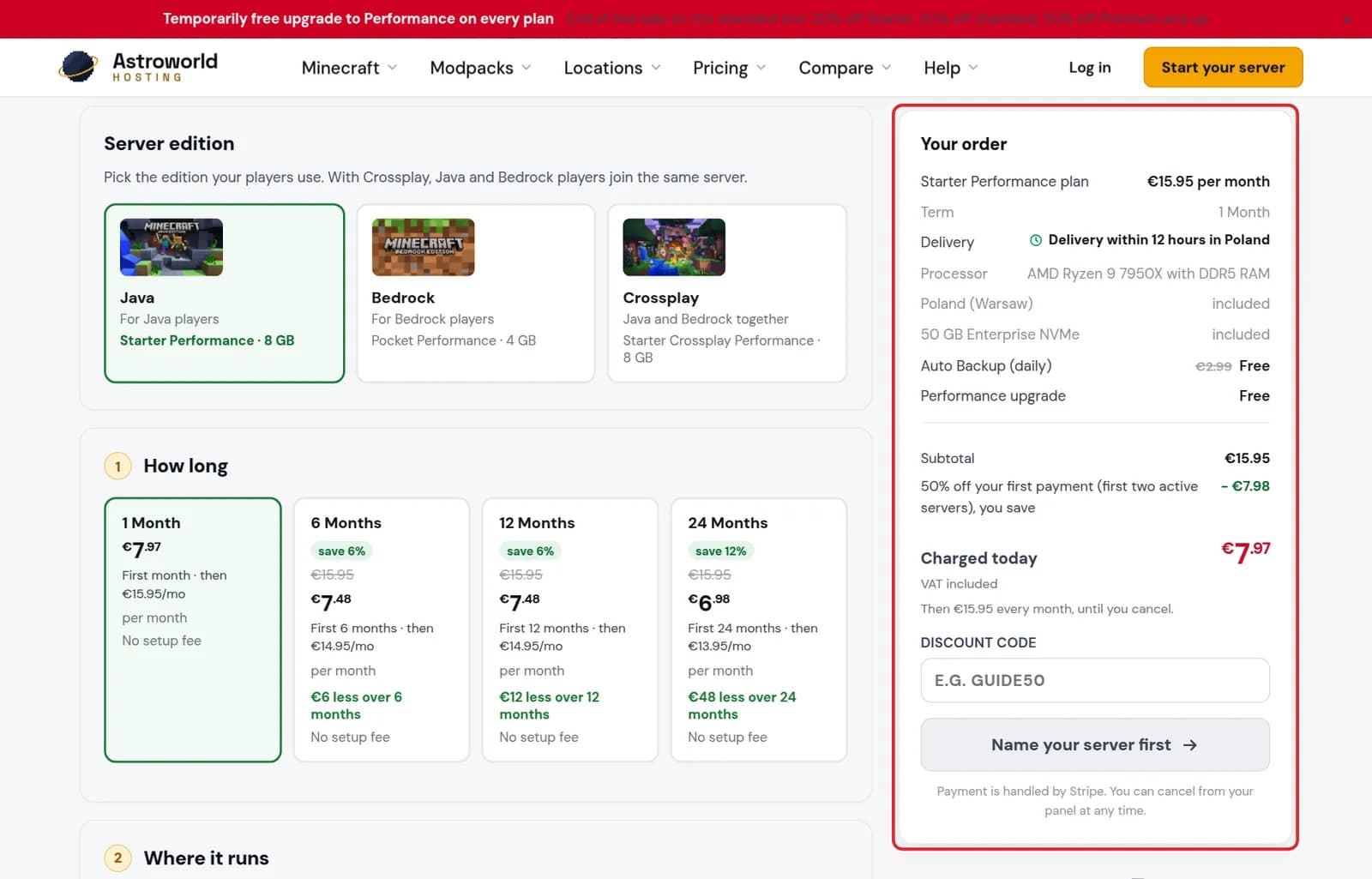
Task: Open the Minecraft navigation menu
Action: (x=349, y=68)
